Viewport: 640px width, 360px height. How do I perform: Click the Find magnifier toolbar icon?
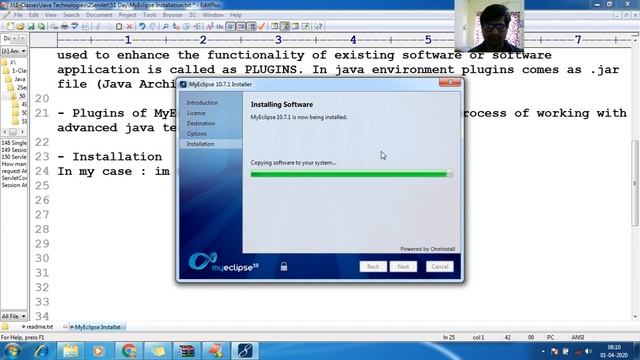tap(165, 27)
